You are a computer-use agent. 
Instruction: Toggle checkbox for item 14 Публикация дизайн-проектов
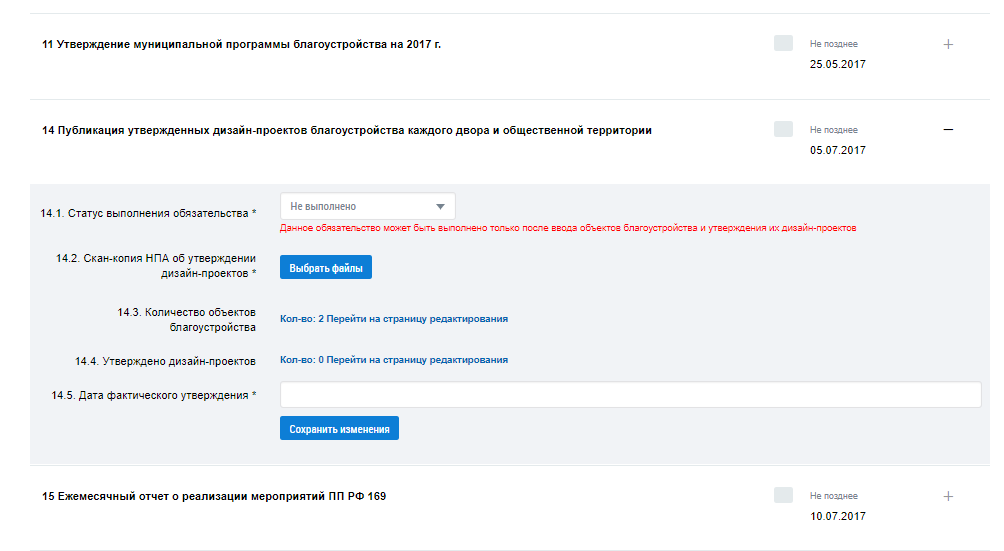(x=783, y=129)
